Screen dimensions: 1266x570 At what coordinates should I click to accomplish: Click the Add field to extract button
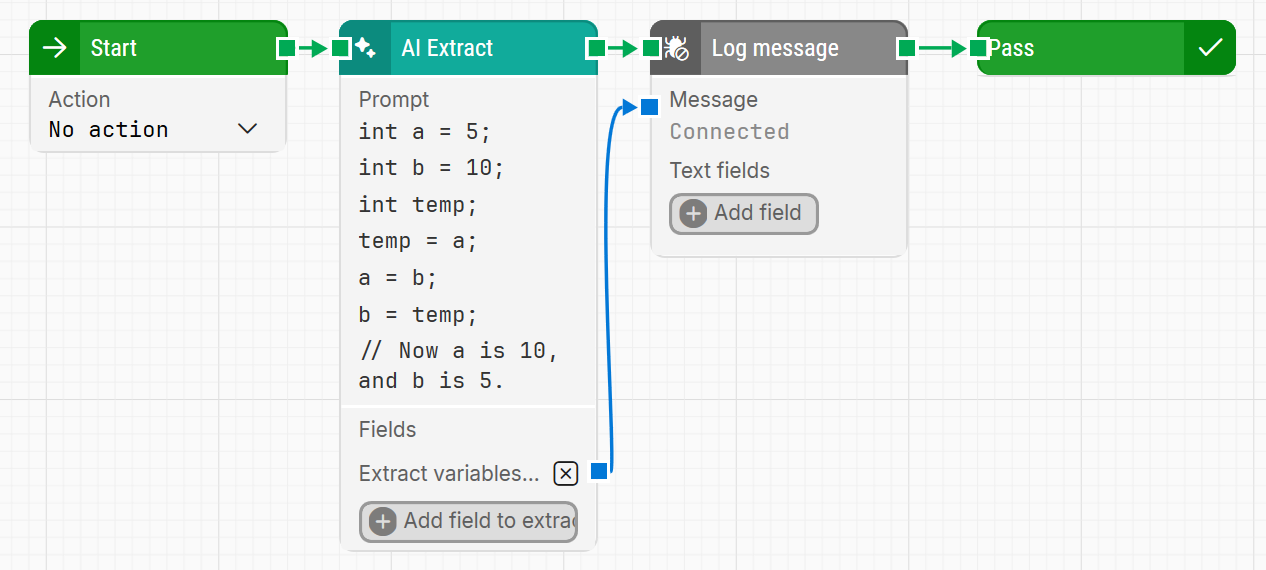coord(469,521)
